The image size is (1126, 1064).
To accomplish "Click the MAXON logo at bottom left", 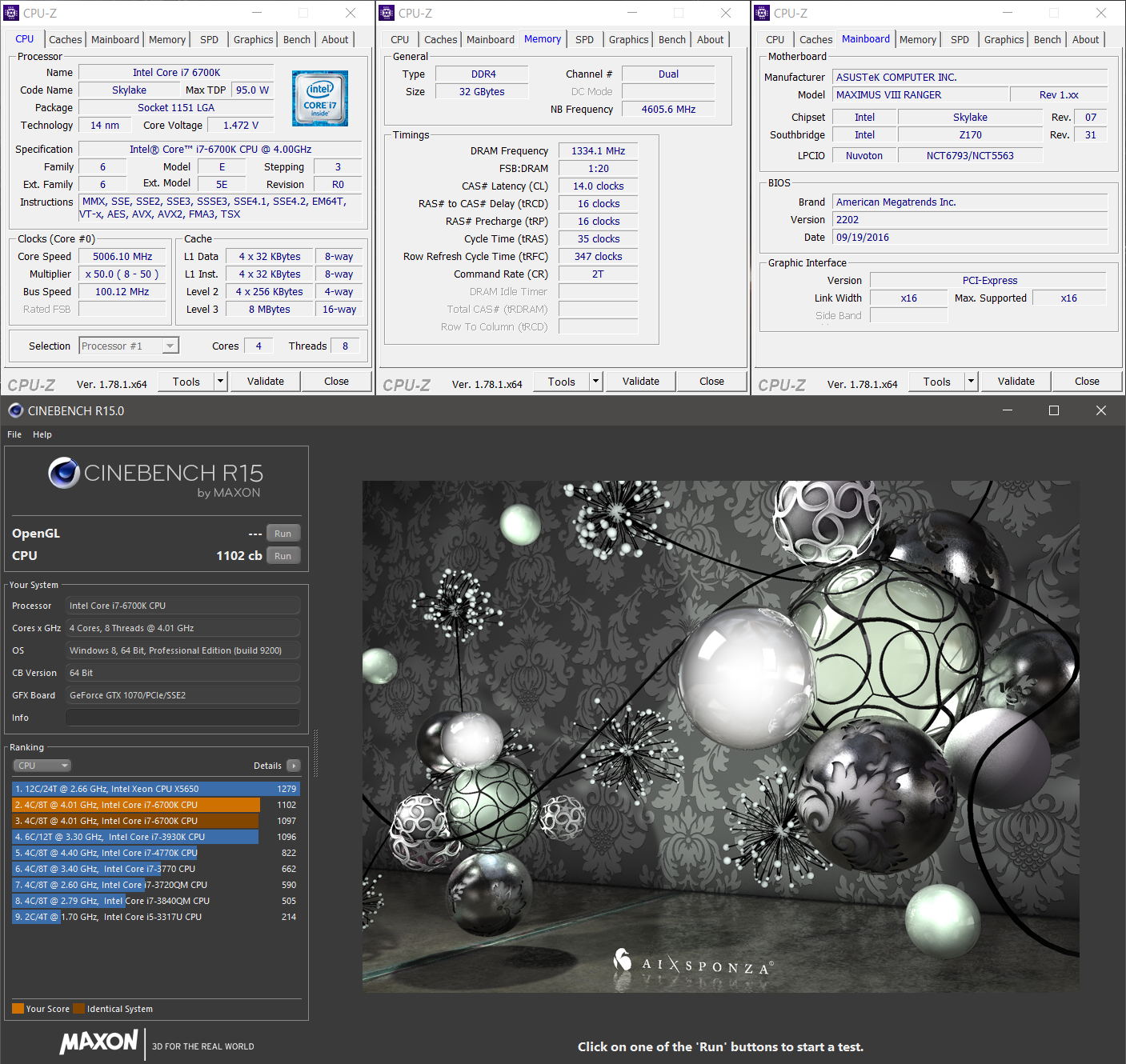I will pos(99,1042).
